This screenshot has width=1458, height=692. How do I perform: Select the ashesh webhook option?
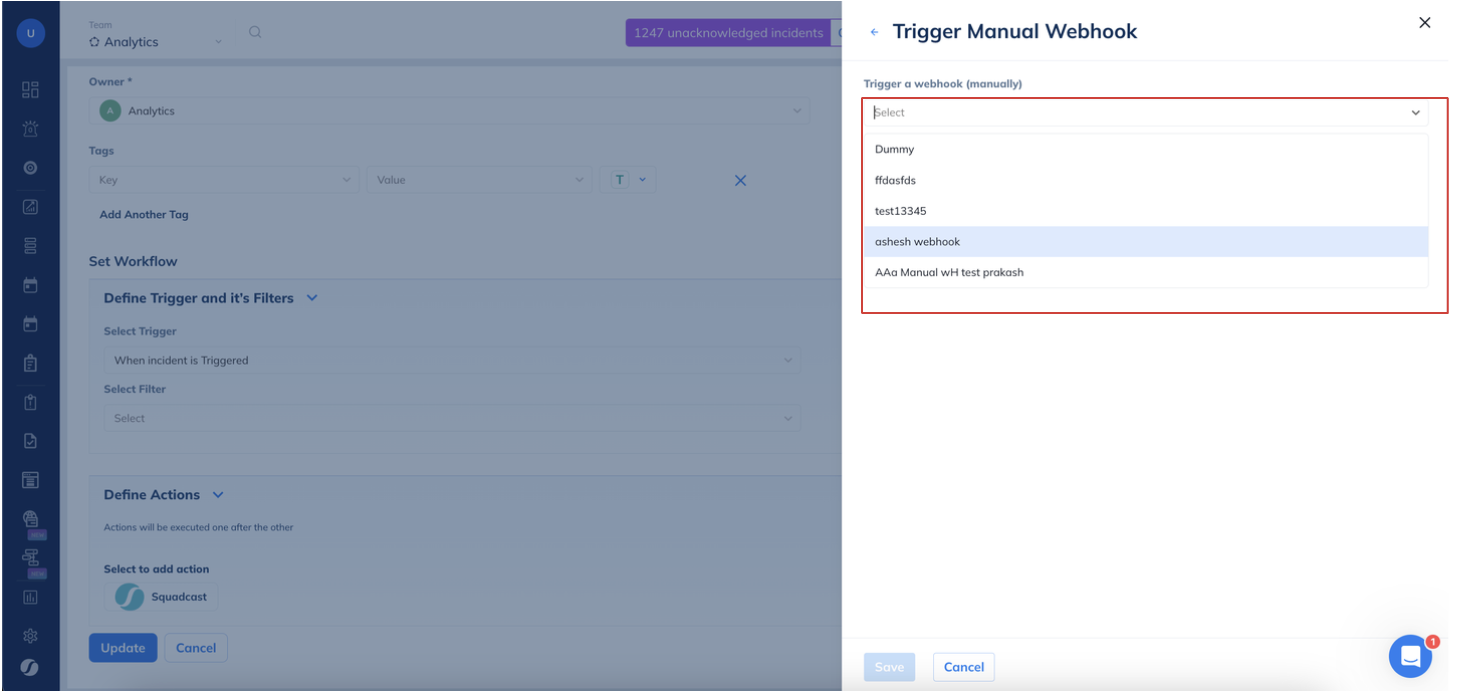pos(917,242)
